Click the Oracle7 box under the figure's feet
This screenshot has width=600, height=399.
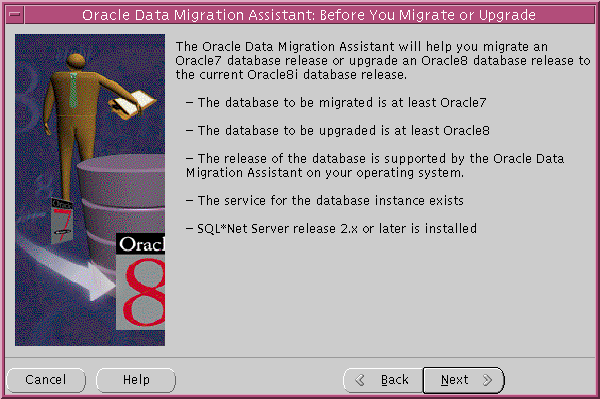click(62, 220)
